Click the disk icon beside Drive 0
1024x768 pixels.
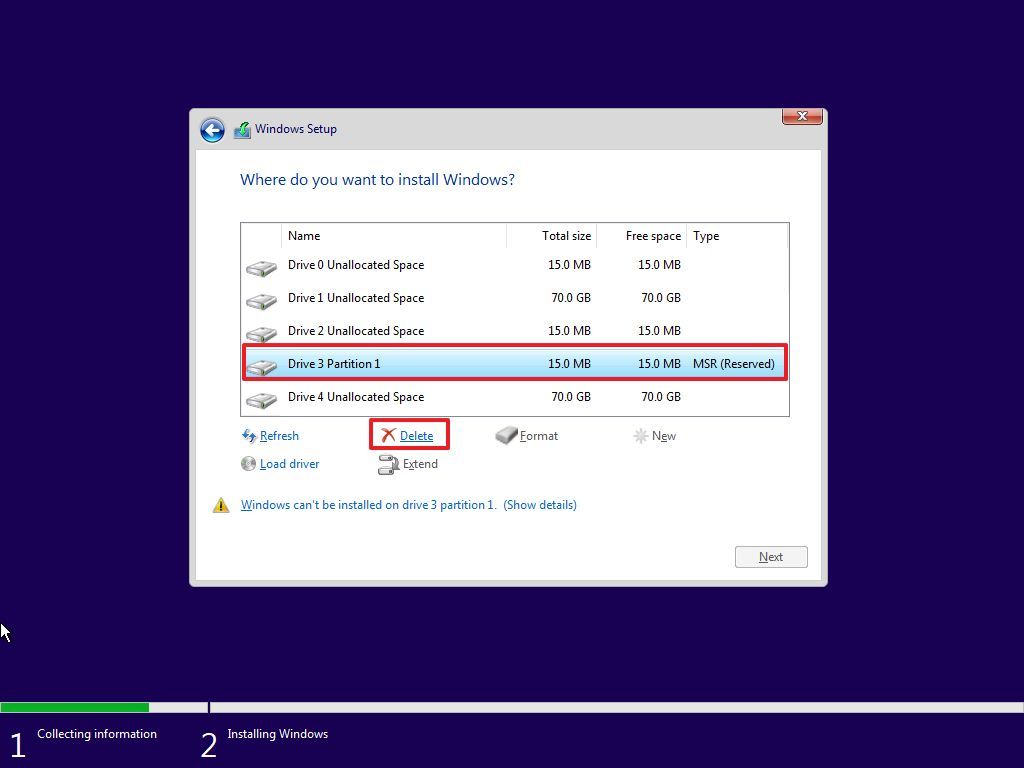tap(260, 266)
